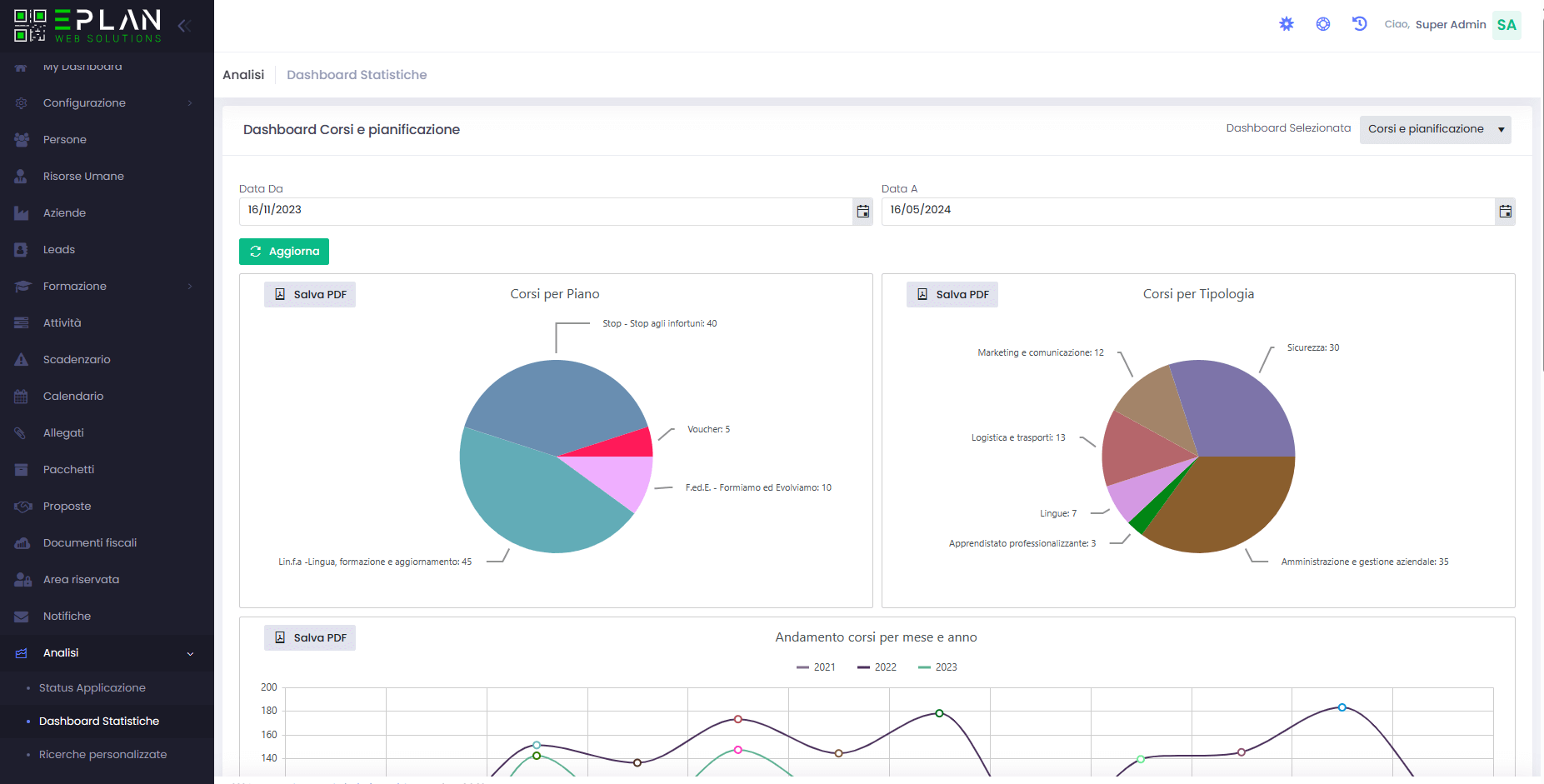Click blue Stop agli infortuni pie slice
This screenshot has height=784, width=1544.
(x=558, y=400)
